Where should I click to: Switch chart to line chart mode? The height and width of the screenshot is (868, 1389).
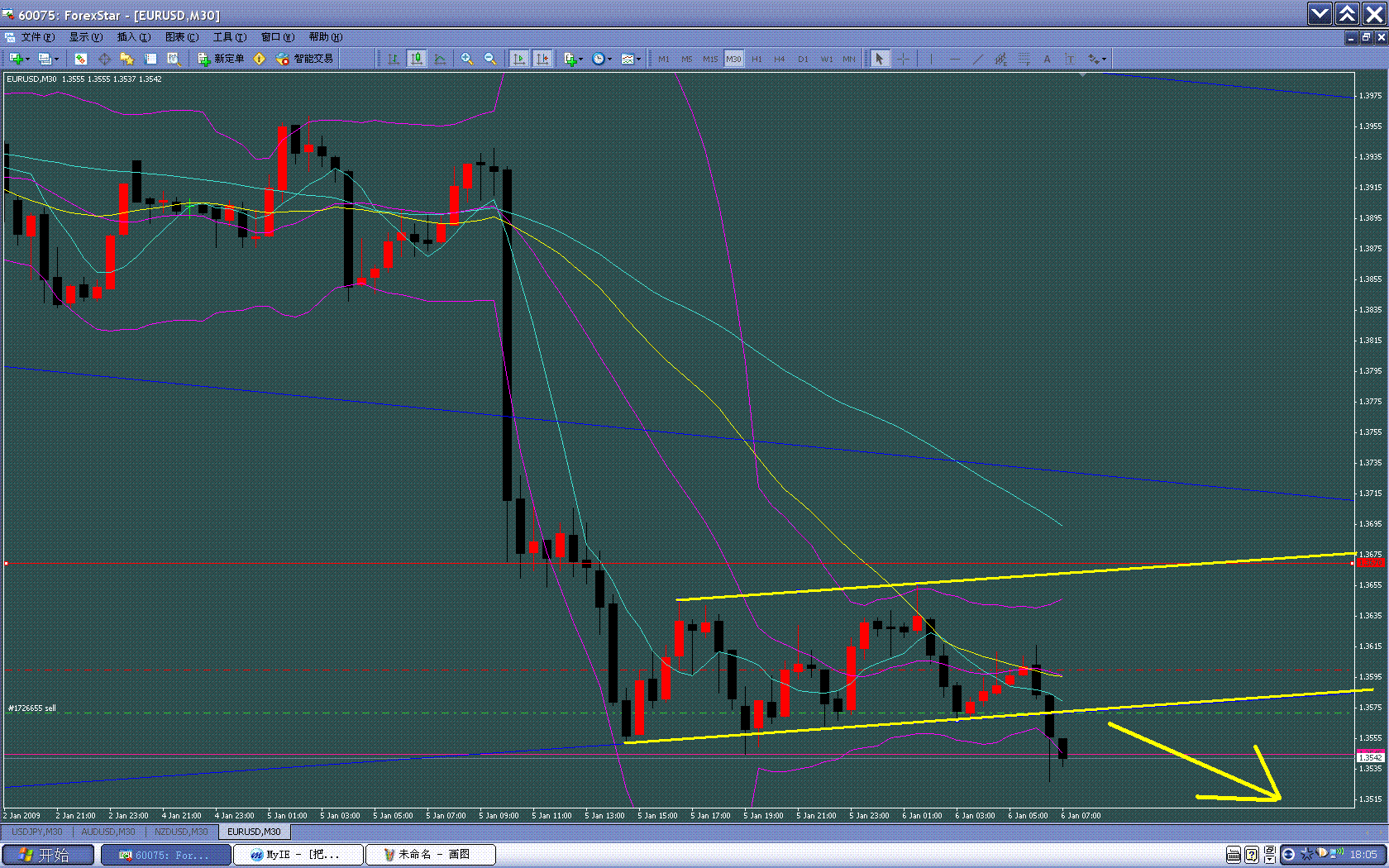pyautogui.click(x=440, y=59)
